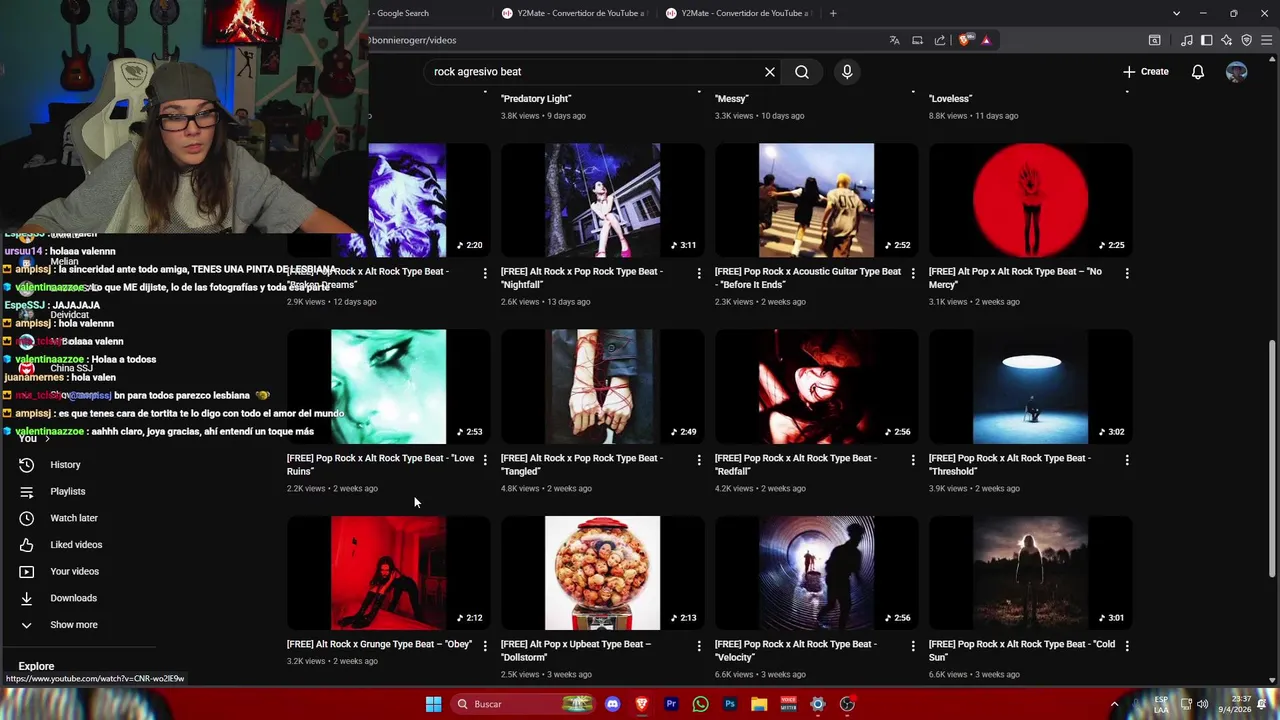Open the Before It Ends video thumbnail
Image resolution: width=1280 pixels, height=720 pixels.
pos(816,200)
